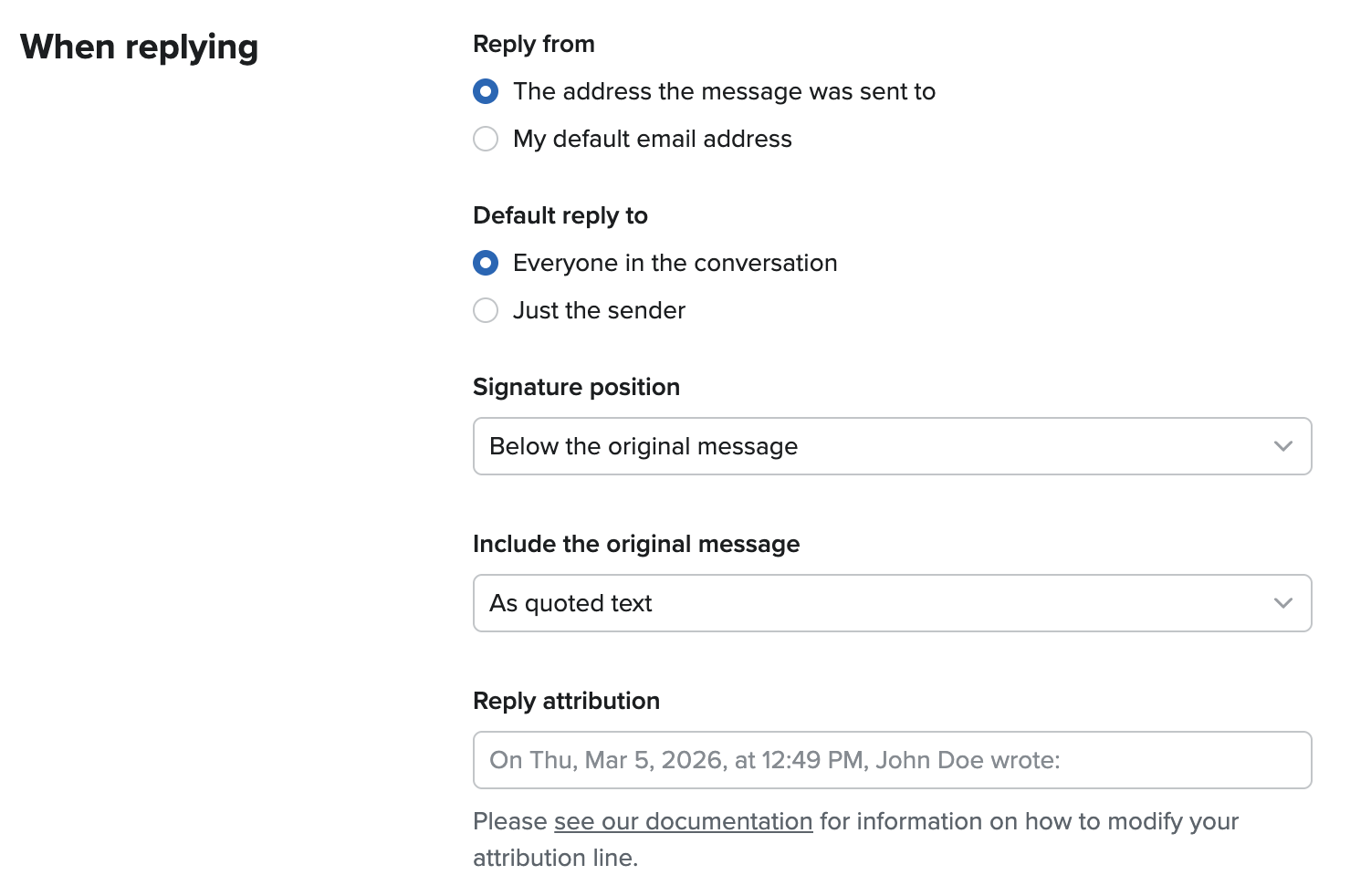The width and height of the screenshot is (1371, 896).
Task: Click 'The address the message was sent to' text
Action: pos(724,91)
